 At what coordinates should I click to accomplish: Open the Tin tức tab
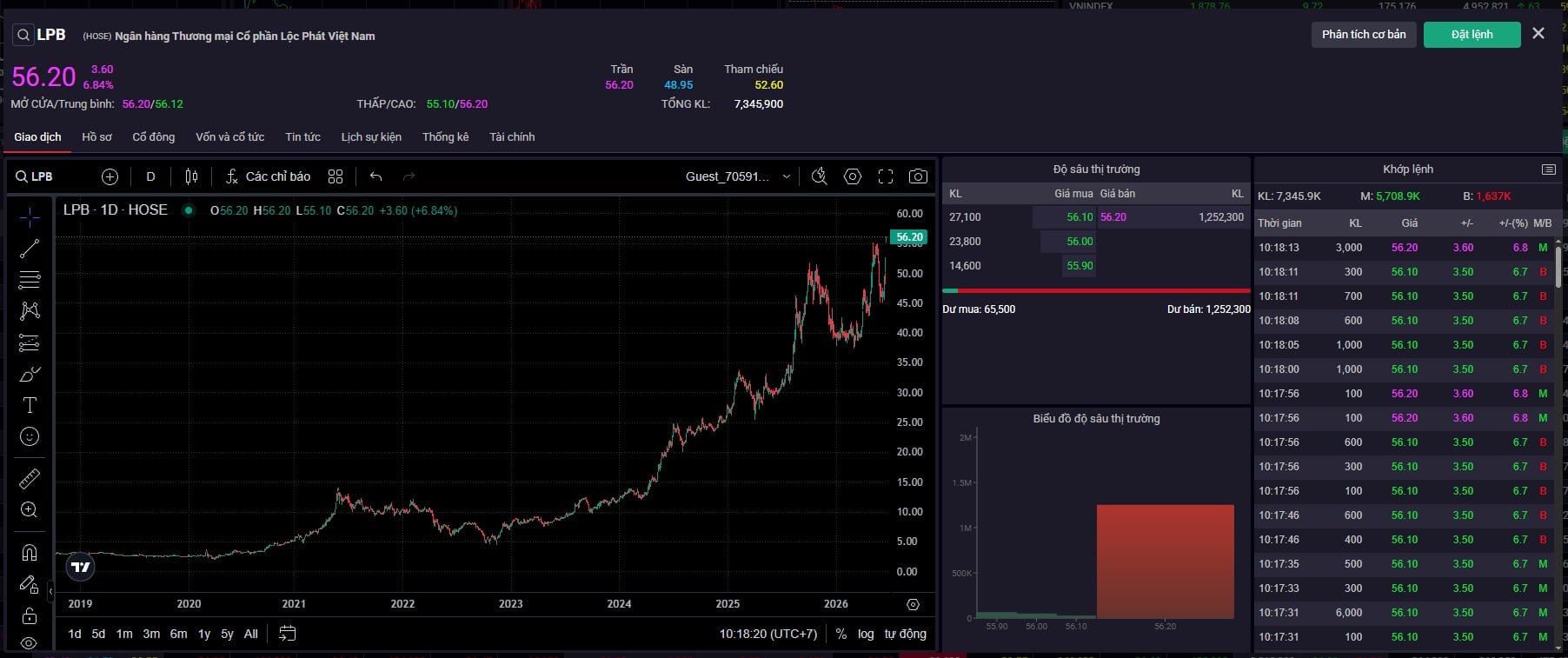[x=302, y=136]
